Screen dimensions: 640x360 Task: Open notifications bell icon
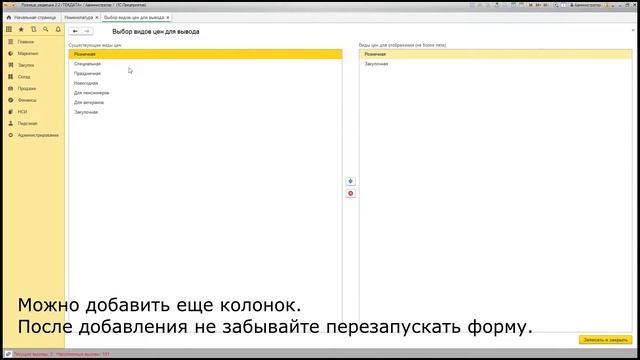[x=58, y=29]
